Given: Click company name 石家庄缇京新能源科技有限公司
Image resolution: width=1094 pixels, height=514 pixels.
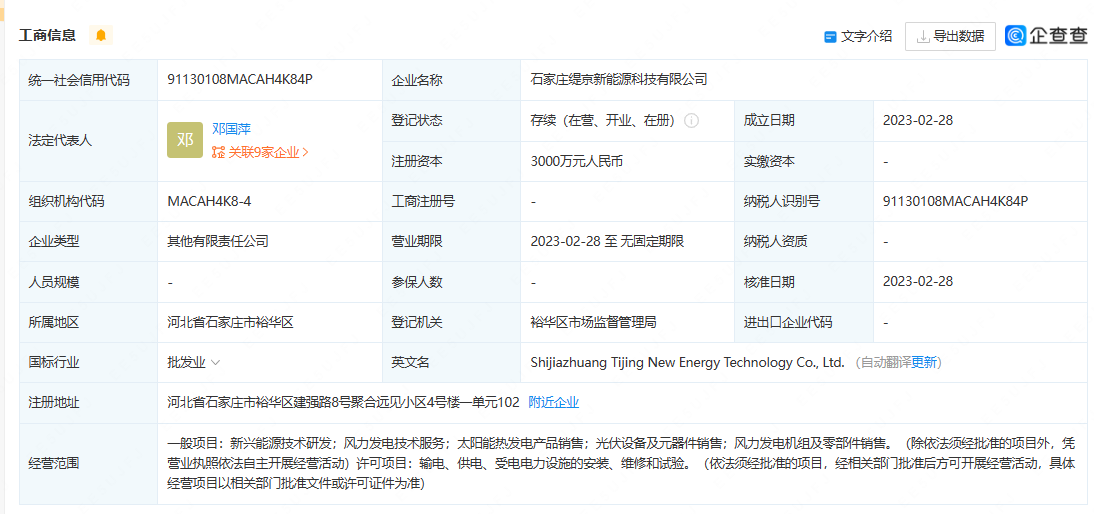Looking at the screenshot, I should click(619, 80).
